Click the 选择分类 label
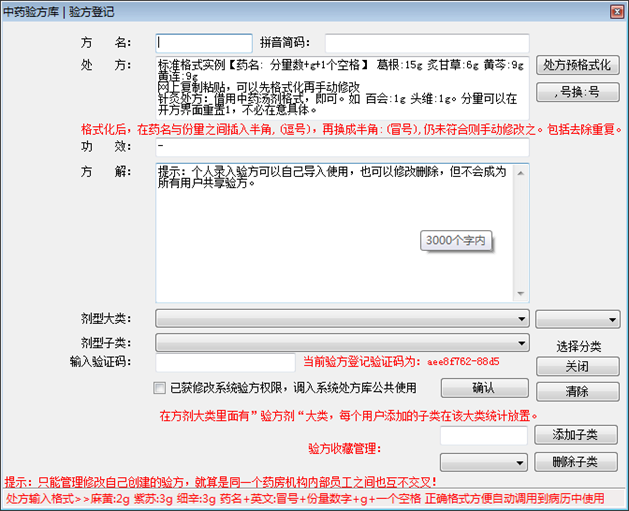629x511 pixels. [578, 347]
